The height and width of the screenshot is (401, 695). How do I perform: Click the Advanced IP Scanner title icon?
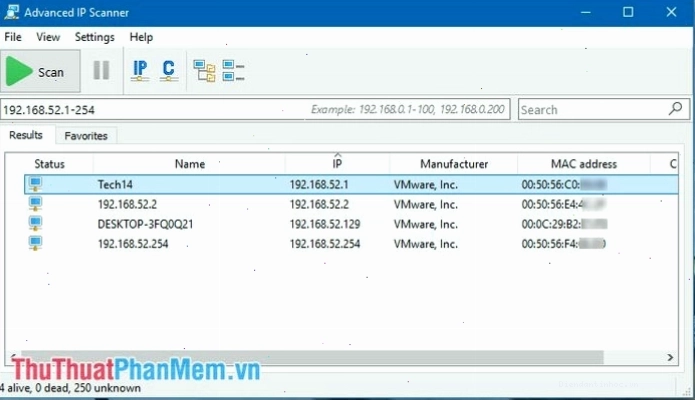(12, 12)
